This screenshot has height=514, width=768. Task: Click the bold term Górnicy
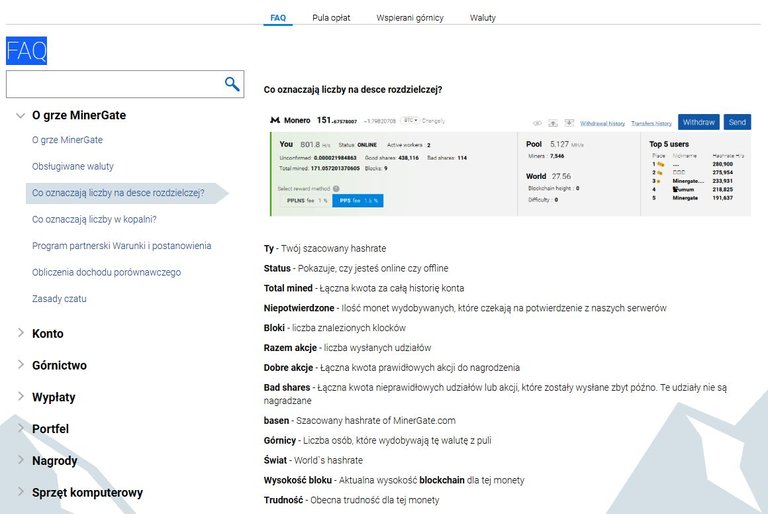(280, 441)
